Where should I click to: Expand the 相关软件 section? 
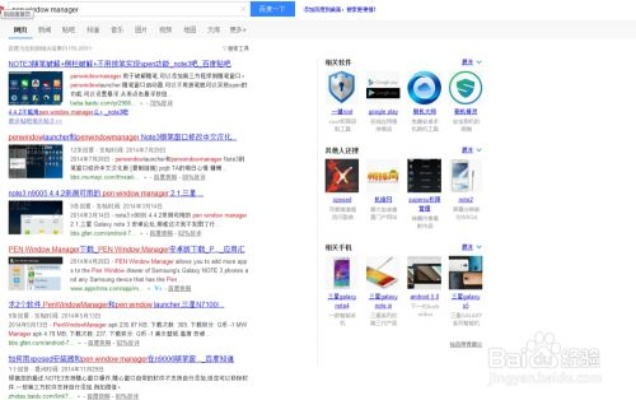(468, 62)
